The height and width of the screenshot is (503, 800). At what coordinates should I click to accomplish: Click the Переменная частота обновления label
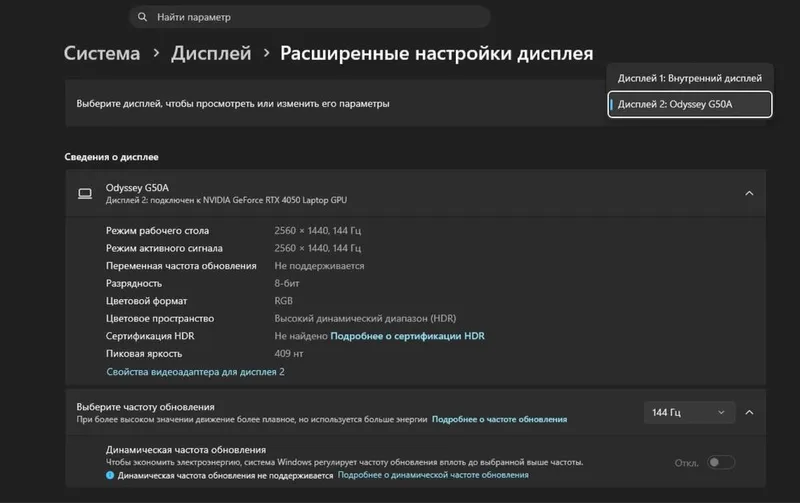click(181, 266)
